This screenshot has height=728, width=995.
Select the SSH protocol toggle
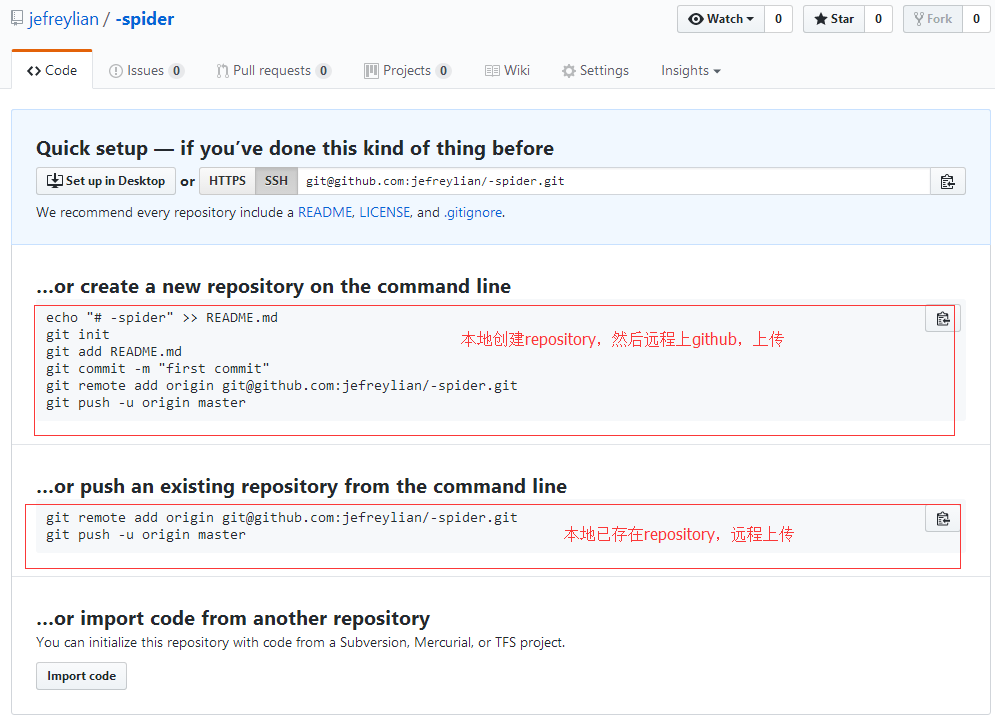[276, 181]
